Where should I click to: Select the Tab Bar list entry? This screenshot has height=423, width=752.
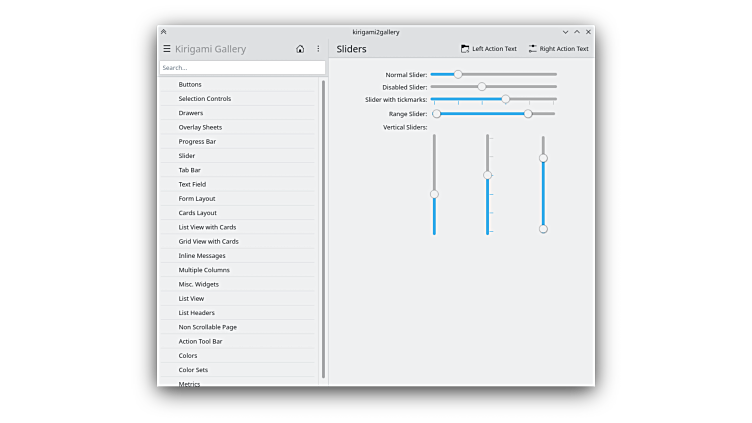pyautogui.click(x=190, y=170)
